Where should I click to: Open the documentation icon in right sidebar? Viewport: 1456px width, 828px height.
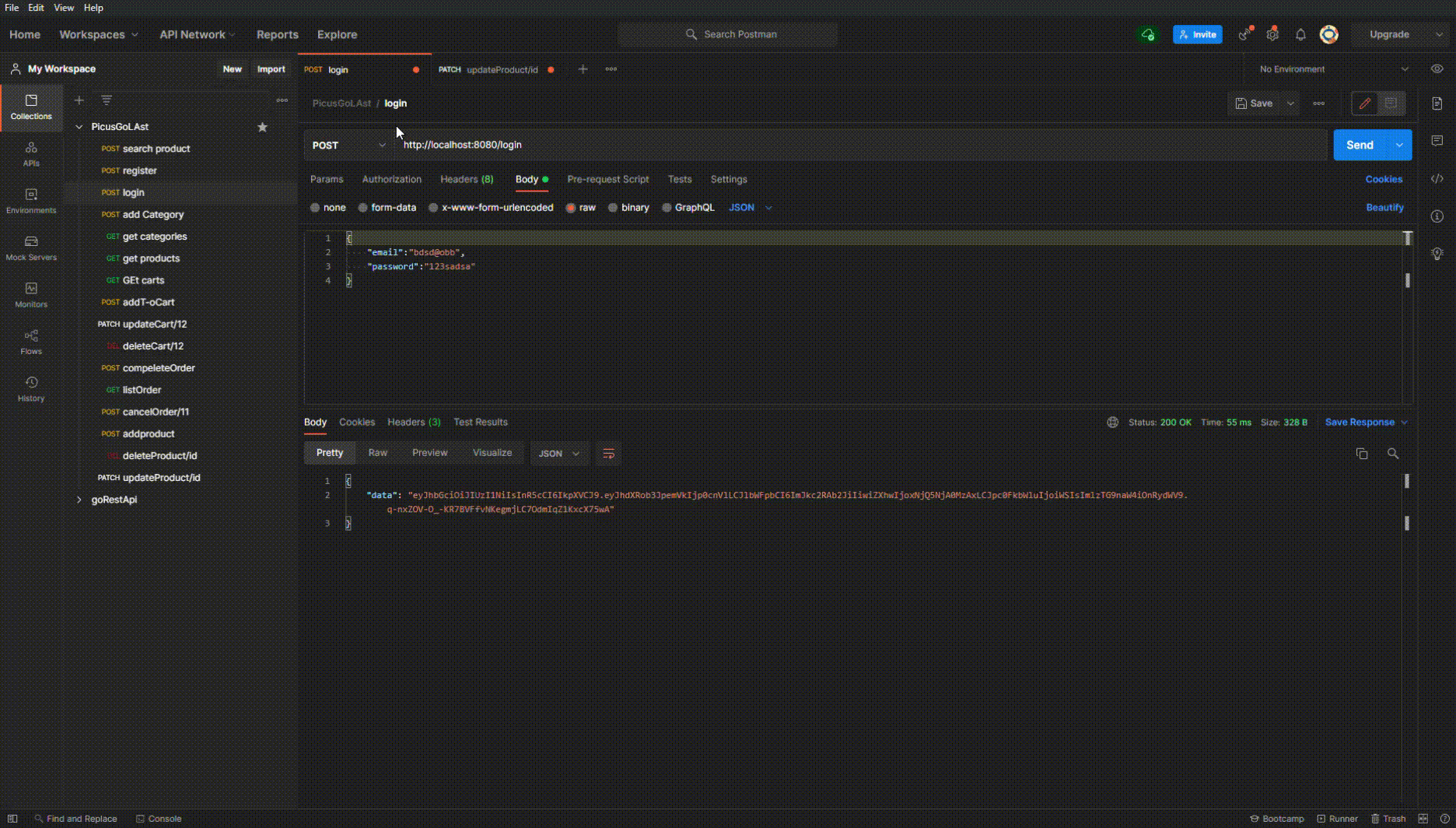tap(1437, 103)
